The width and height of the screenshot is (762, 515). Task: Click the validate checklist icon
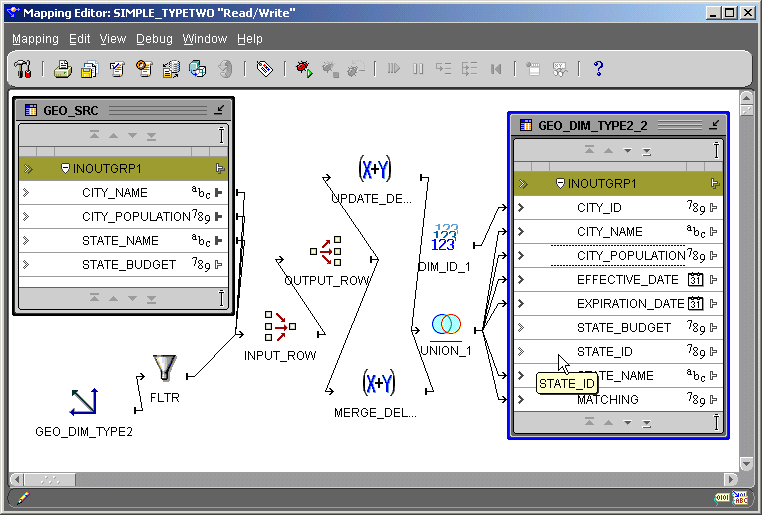click(117, 69)
